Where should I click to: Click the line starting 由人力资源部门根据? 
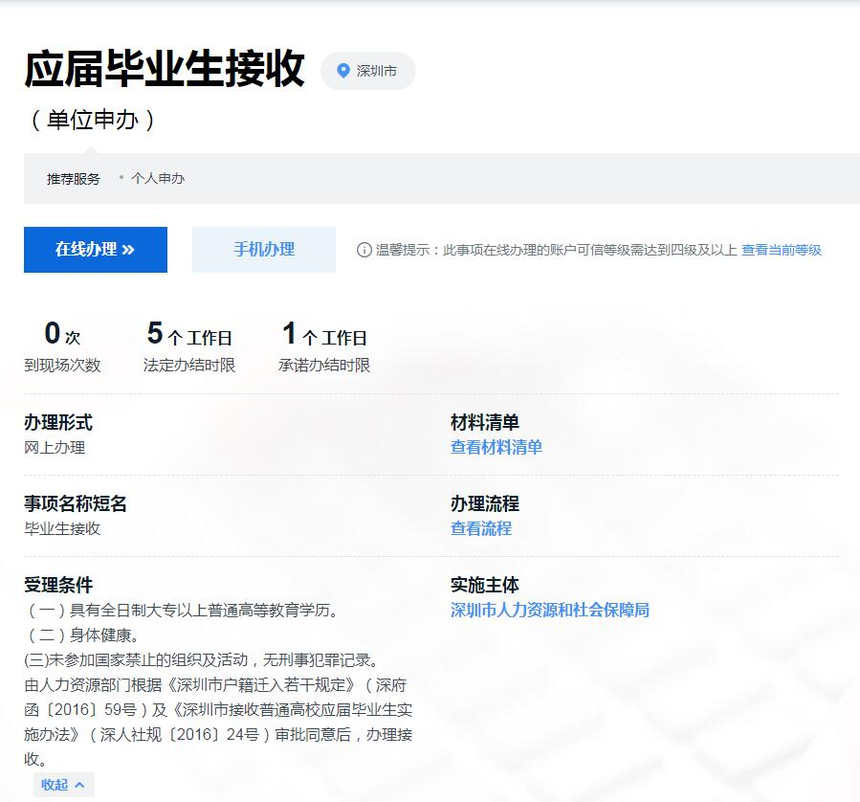pos(216,685)
